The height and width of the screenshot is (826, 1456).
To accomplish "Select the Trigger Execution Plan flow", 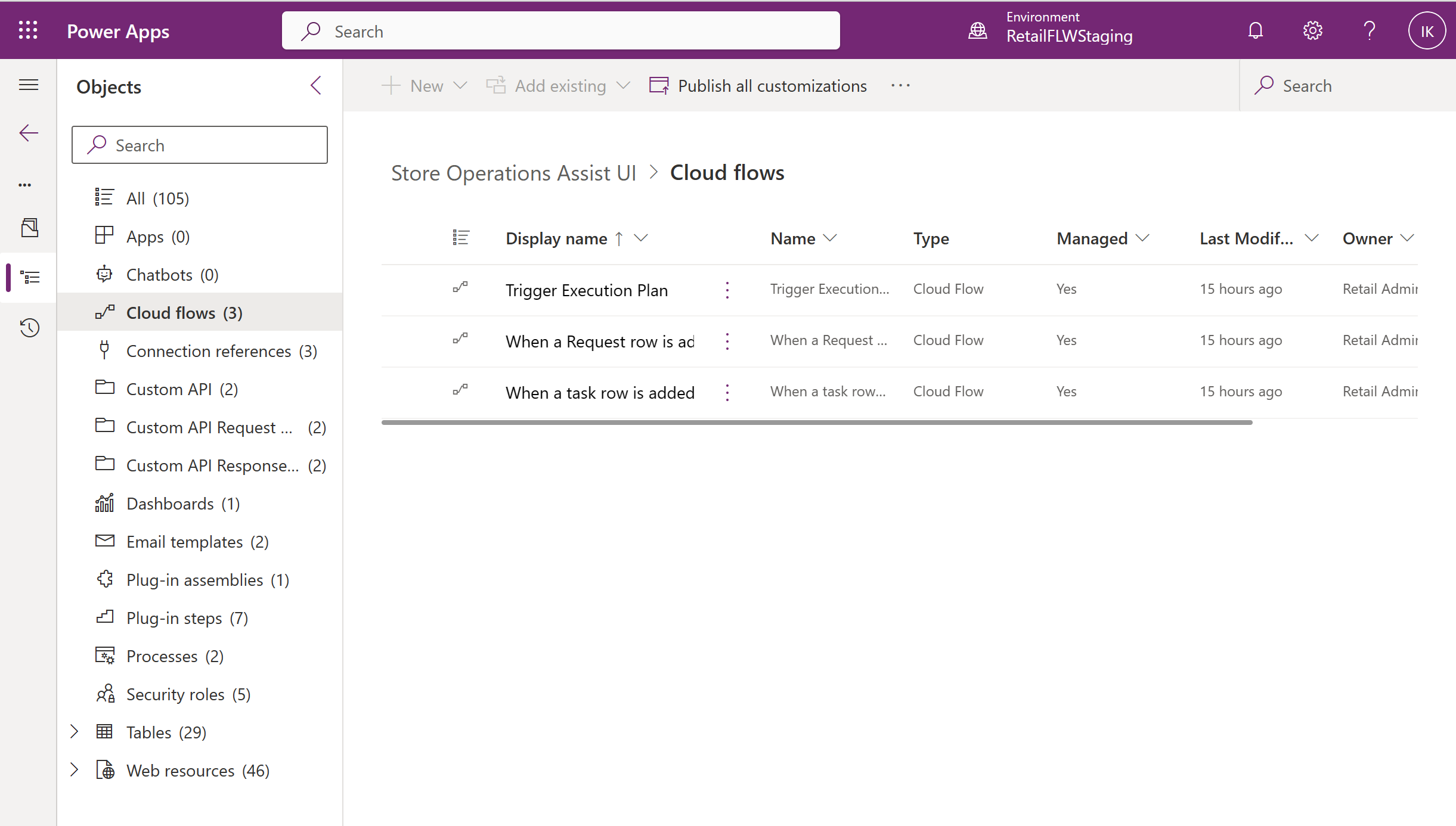I will [586, 289].
